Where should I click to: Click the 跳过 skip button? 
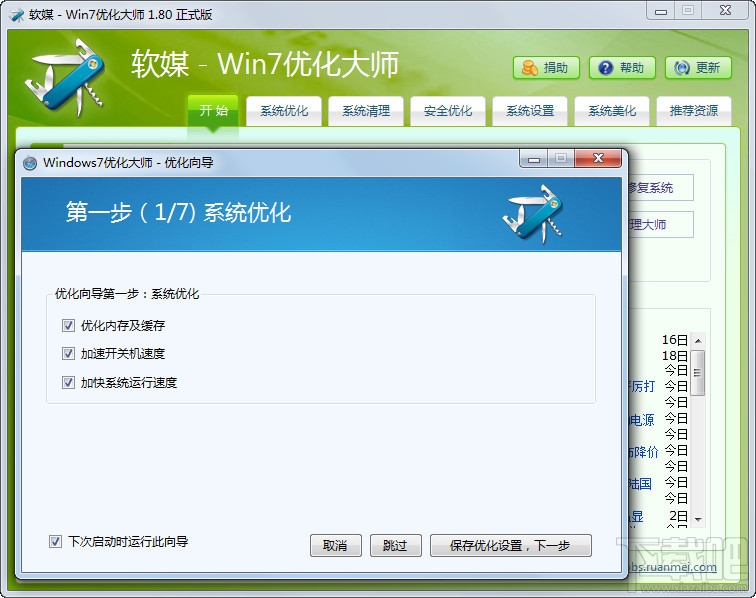click(x=395, y=545)
